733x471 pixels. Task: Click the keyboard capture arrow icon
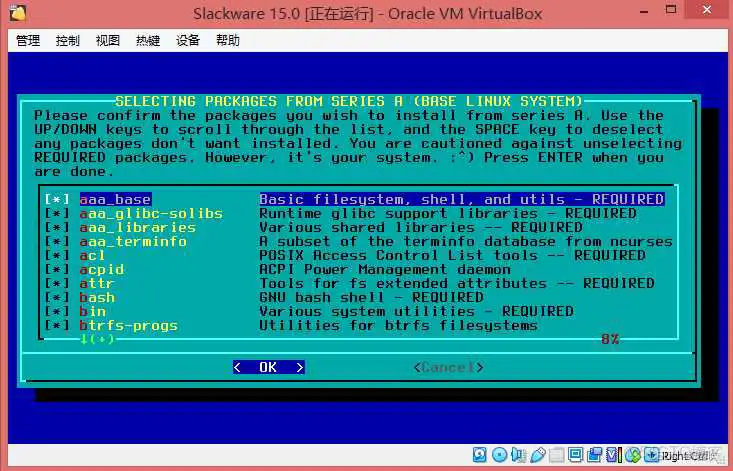tap(650, 457)
